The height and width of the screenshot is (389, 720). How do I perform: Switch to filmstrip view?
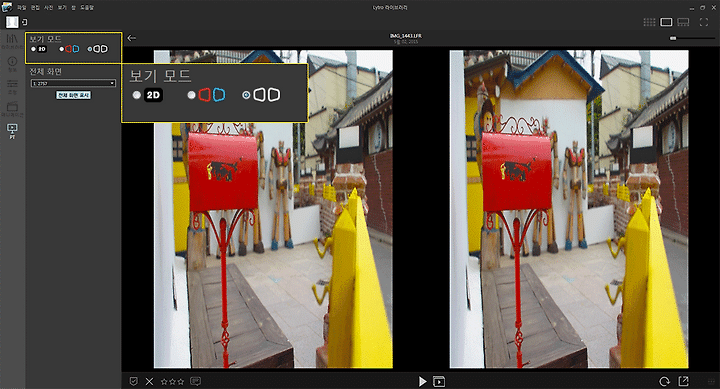pyautogui.click(x=683, y=22)
